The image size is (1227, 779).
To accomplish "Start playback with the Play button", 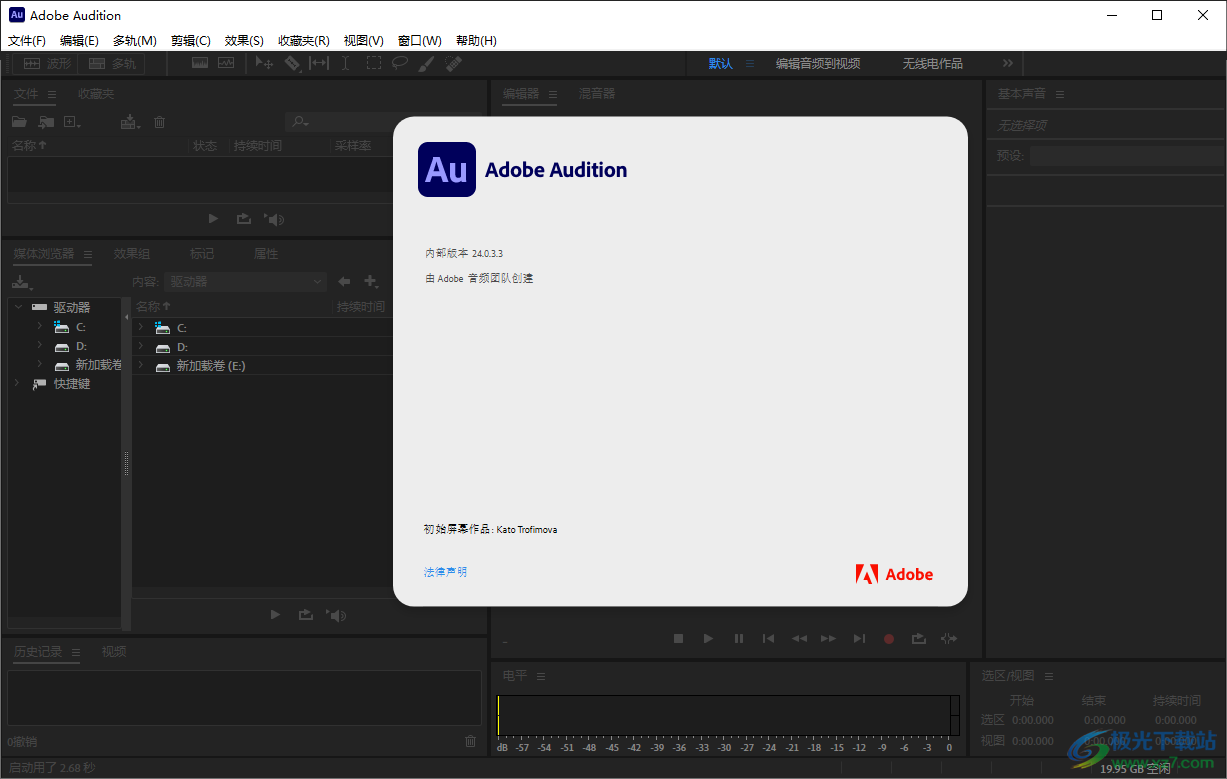I will (708, 638).
